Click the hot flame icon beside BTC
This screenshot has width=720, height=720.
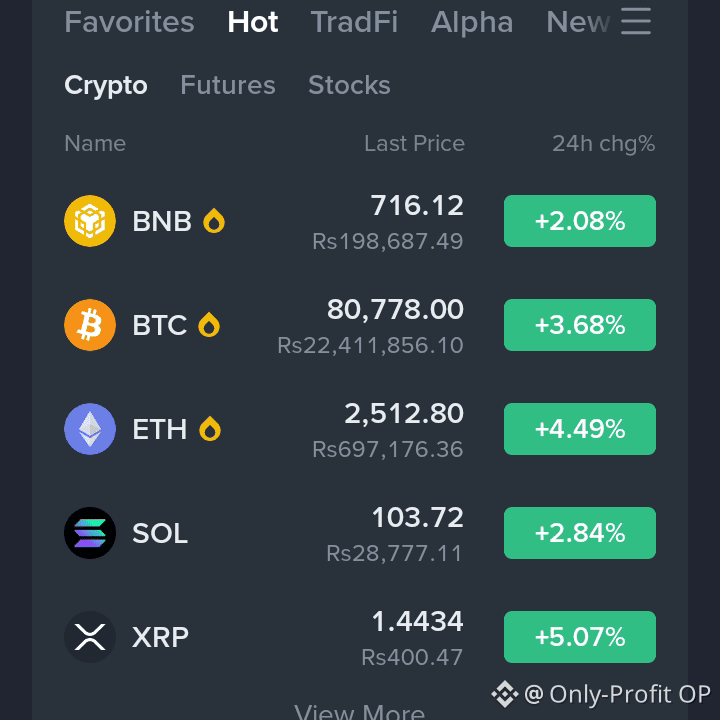pos(209,325)
